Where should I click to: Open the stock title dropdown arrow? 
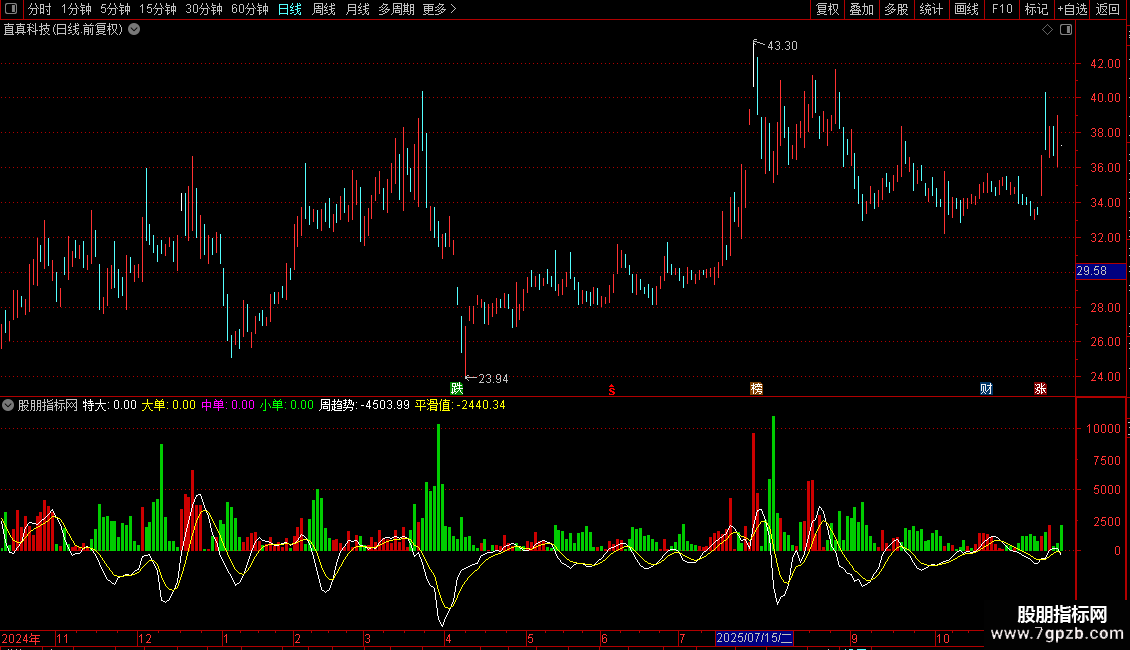tap(134, 30)
